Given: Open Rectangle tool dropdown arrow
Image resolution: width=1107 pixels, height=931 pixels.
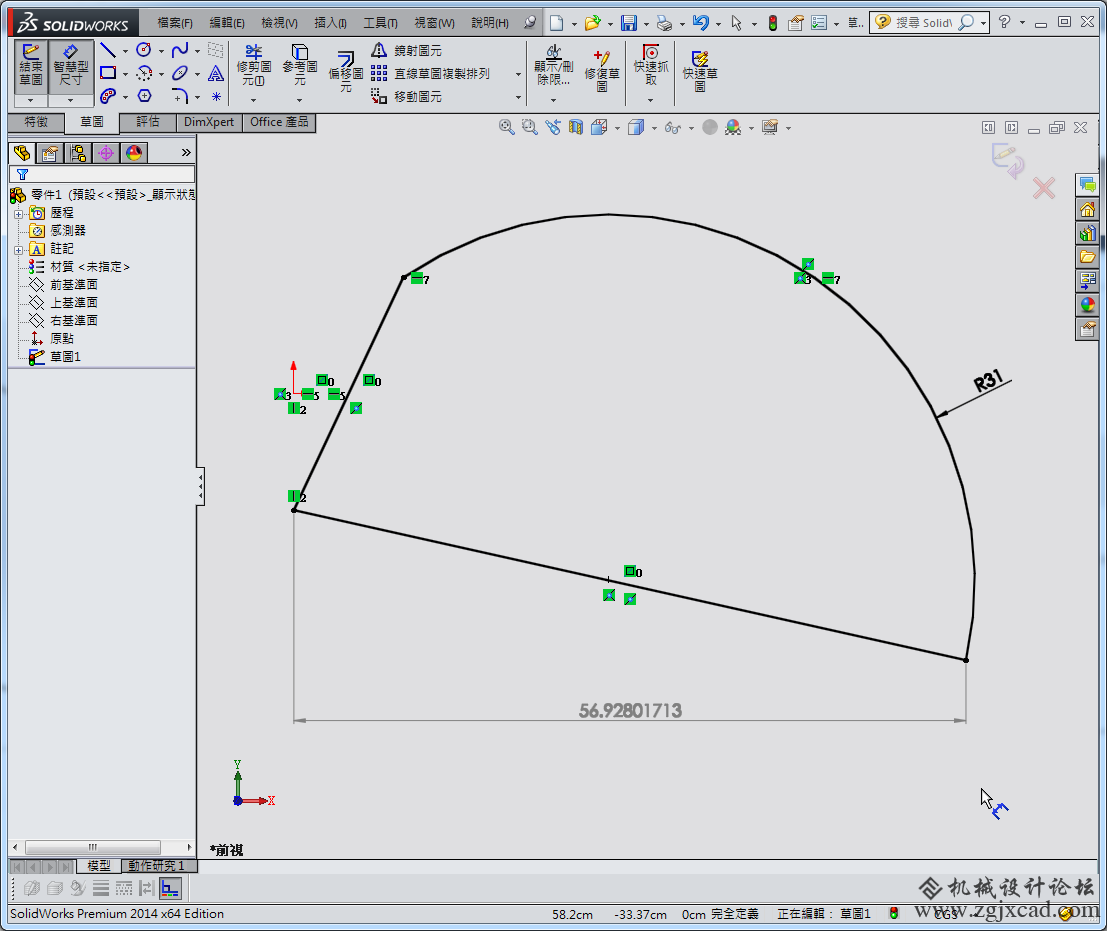Looking at the screenshot, I should click(125, 73).
